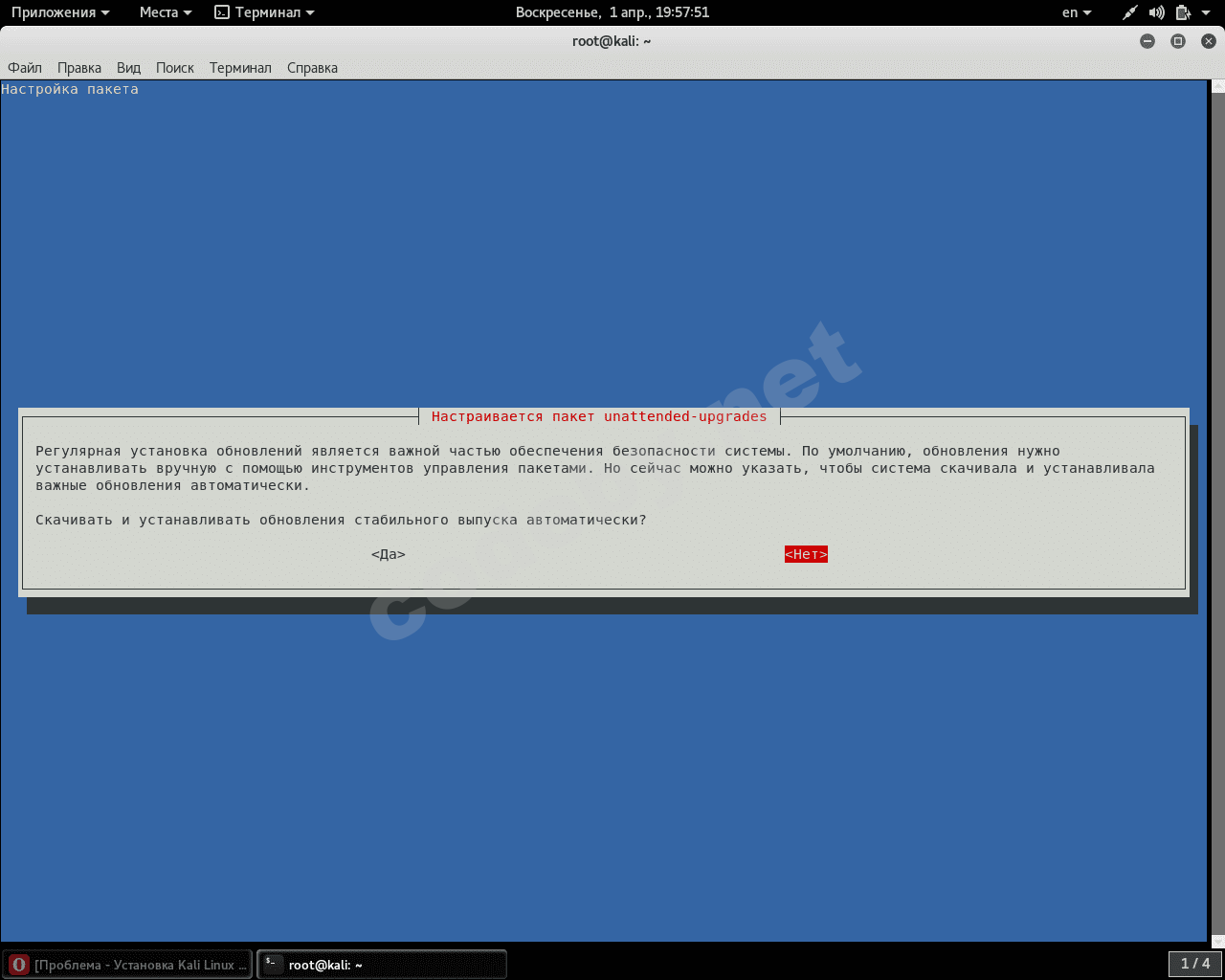
Task: Maximize the root@kali terminal window
Action: pos(1178,41)
